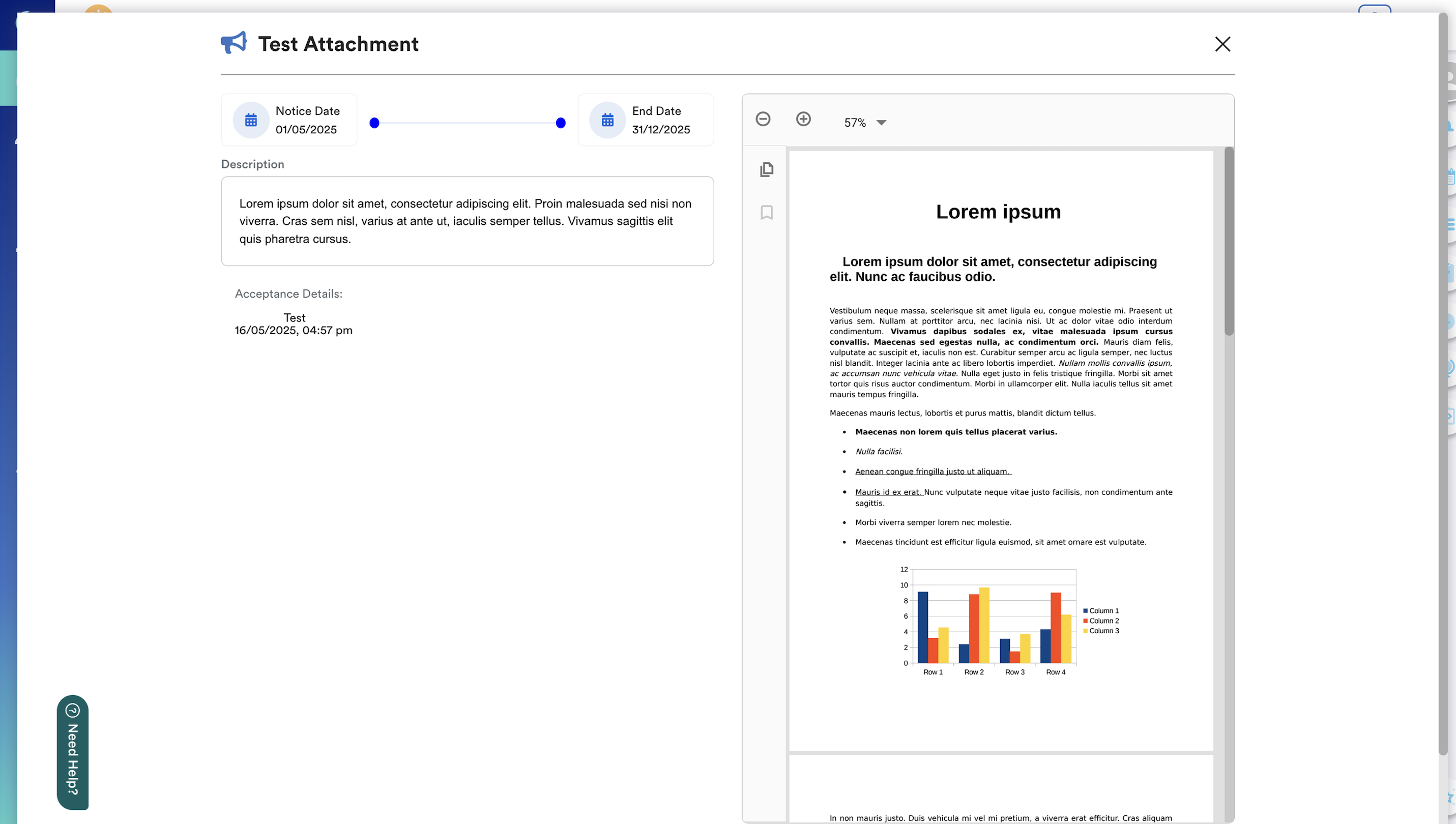Close the Test Attachment dialog
Screen dimensions: 1456x824
1222,44
